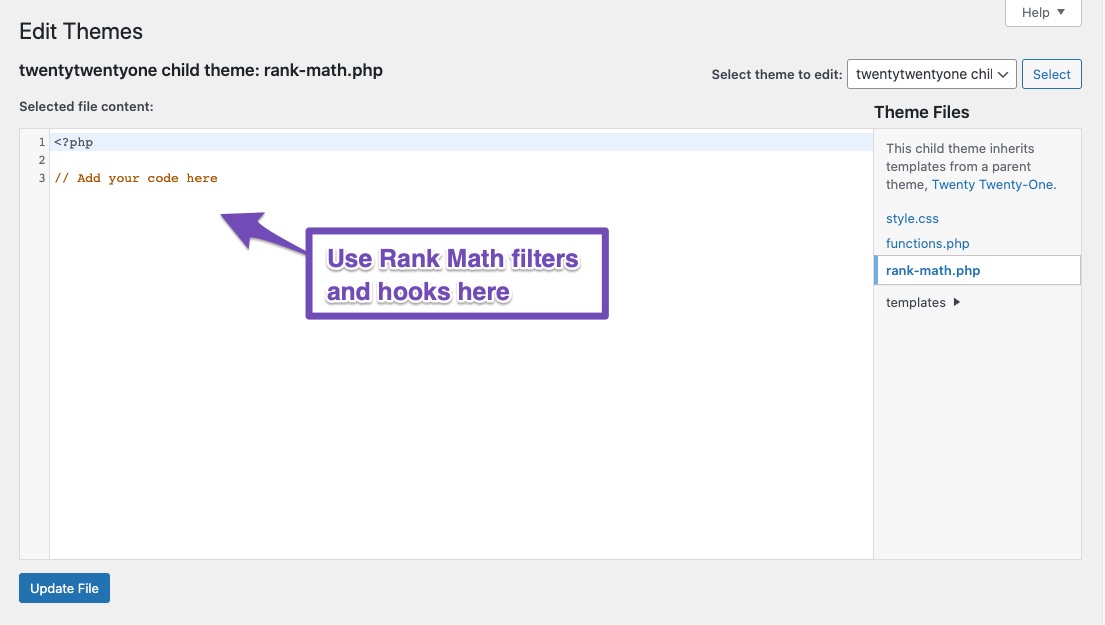Visit the Twenty Twenty-One parent theme link
Viewport: 1105px width, 625px height.
coord(991,184)
